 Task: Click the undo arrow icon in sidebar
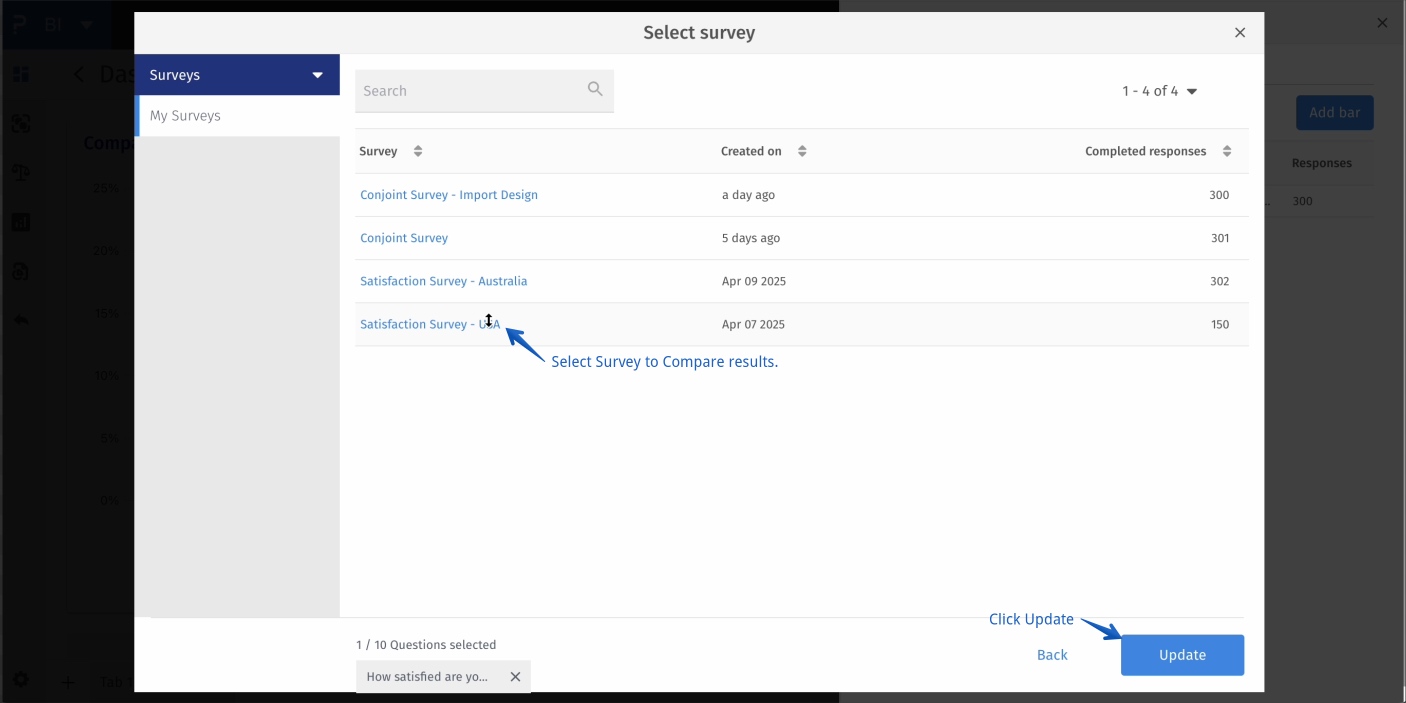pos(20,320)
